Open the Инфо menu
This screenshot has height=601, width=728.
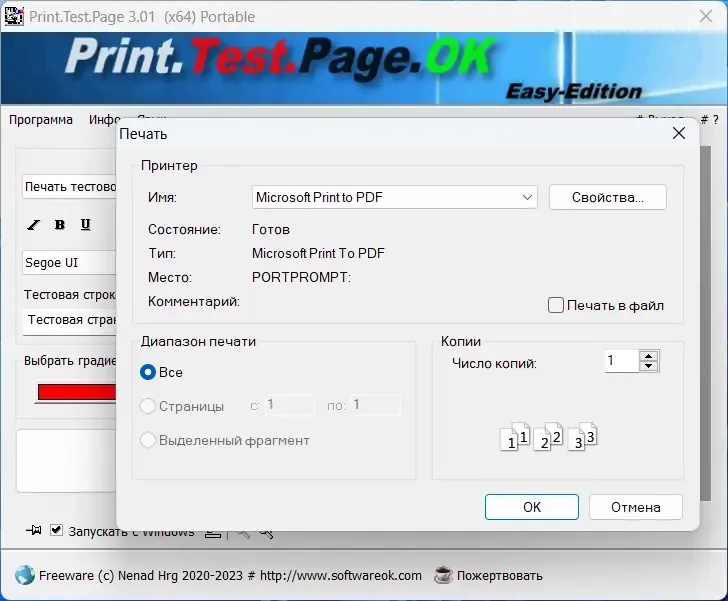(x=105, y=120)
